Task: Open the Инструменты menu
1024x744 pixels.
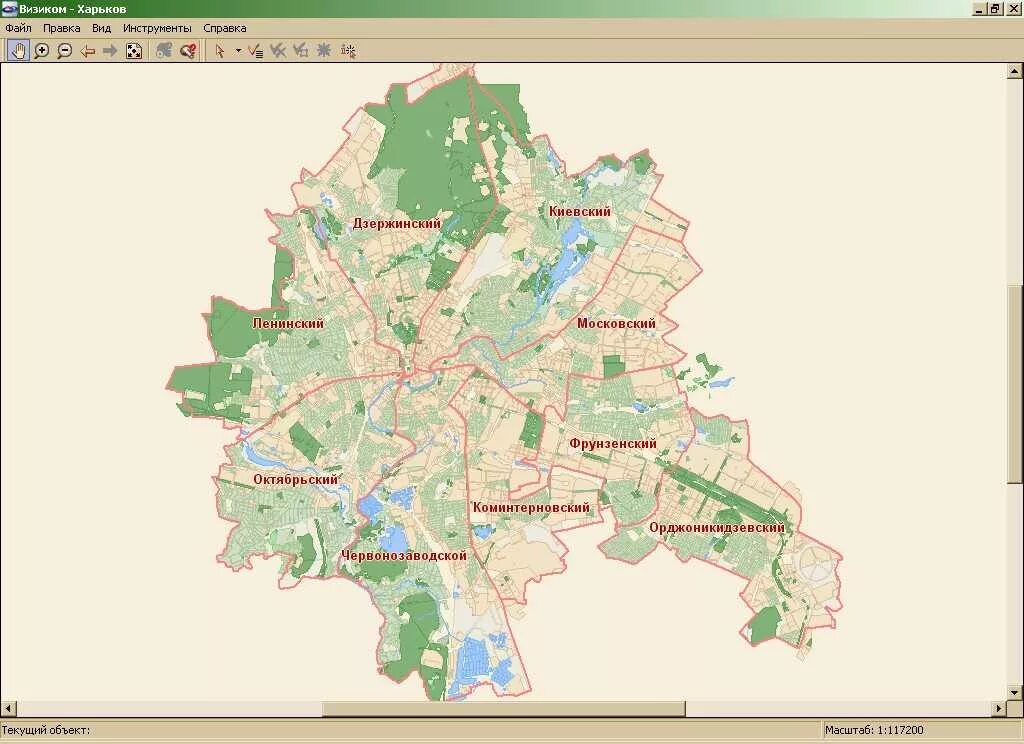Action: pyautogui.click(x=157, y=28)
